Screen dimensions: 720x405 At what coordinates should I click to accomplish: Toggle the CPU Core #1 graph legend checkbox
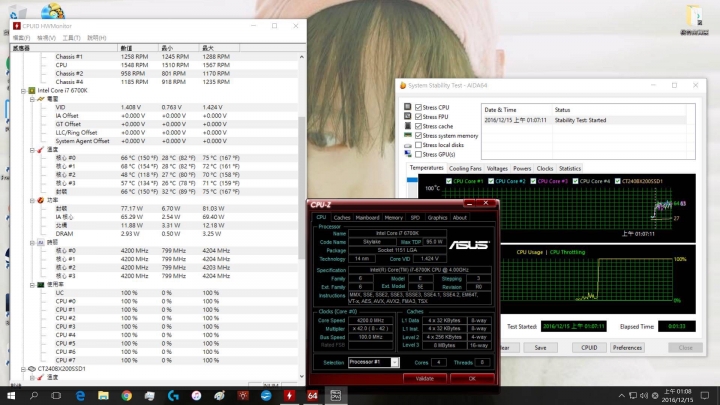point(450,181)
